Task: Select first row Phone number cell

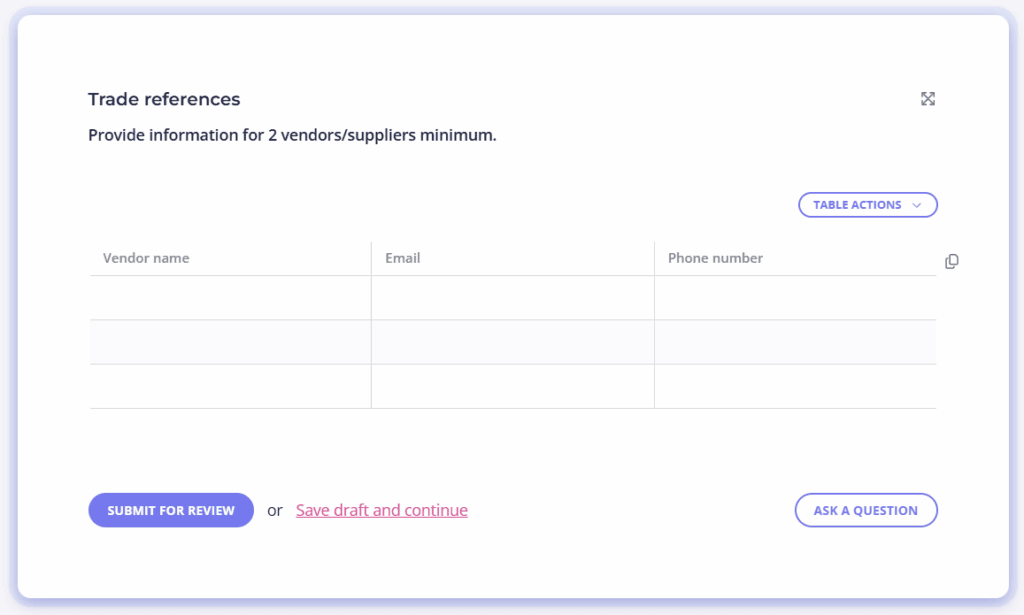Action: tap(795, 298)
